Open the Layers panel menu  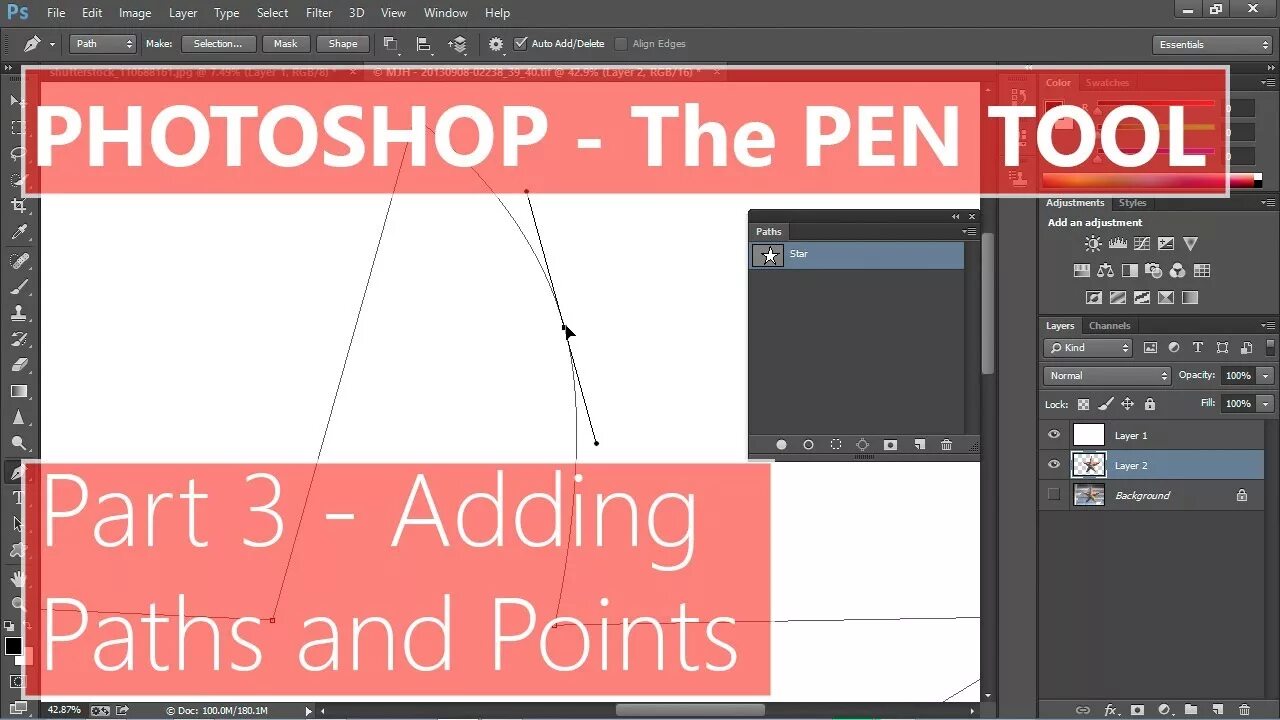pos(1268,326)
